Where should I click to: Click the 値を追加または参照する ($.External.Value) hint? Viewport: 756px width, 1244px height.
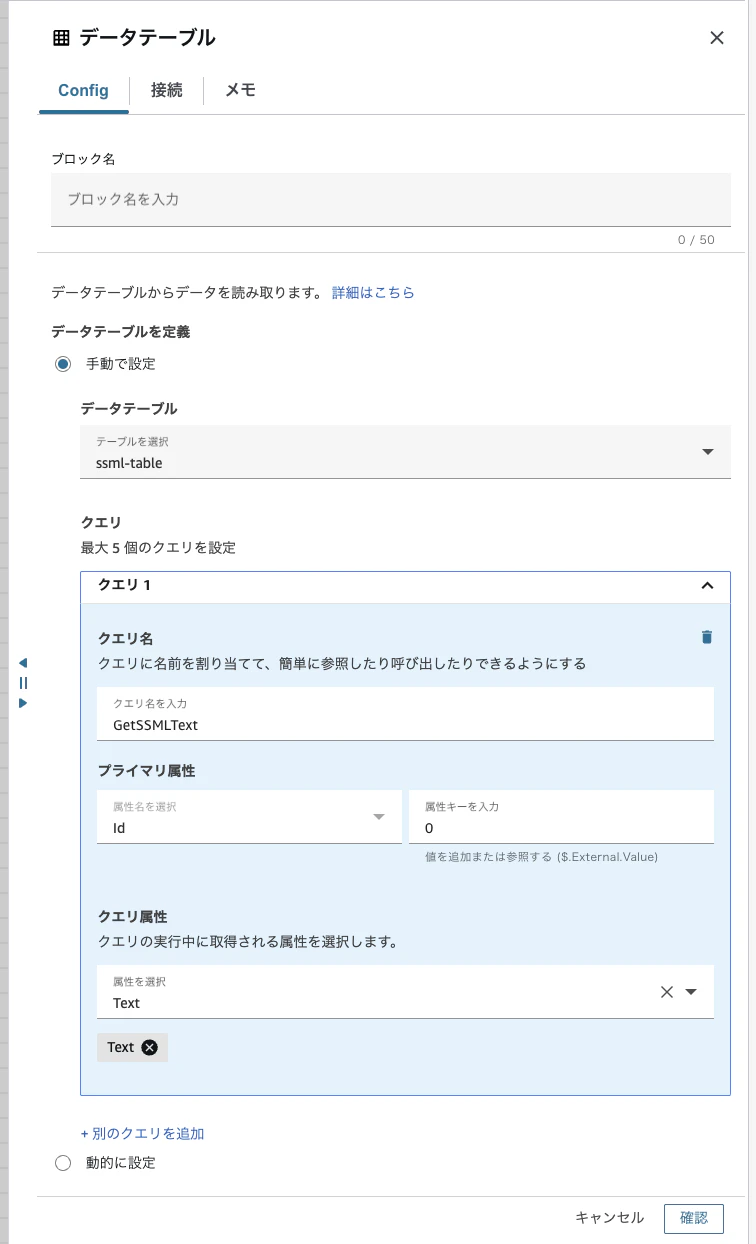541,857
